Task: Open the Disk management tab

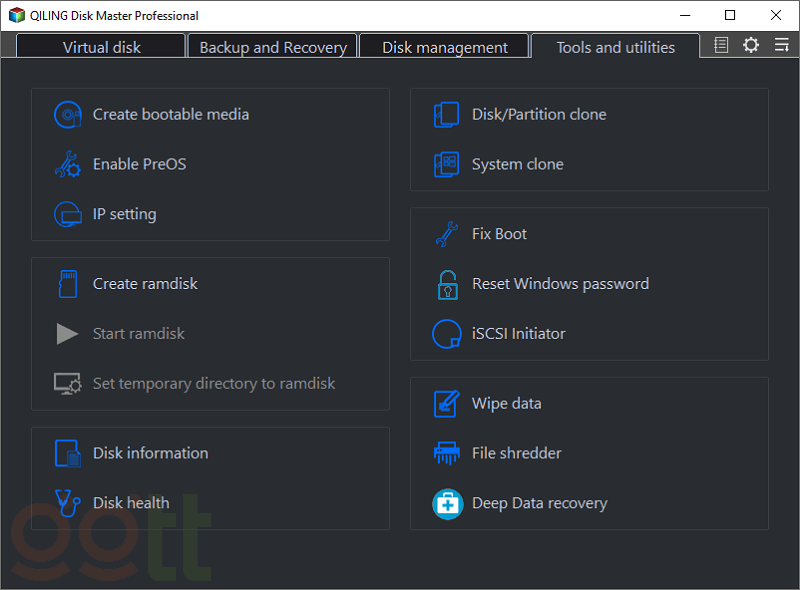Action: tap(444, 47)
